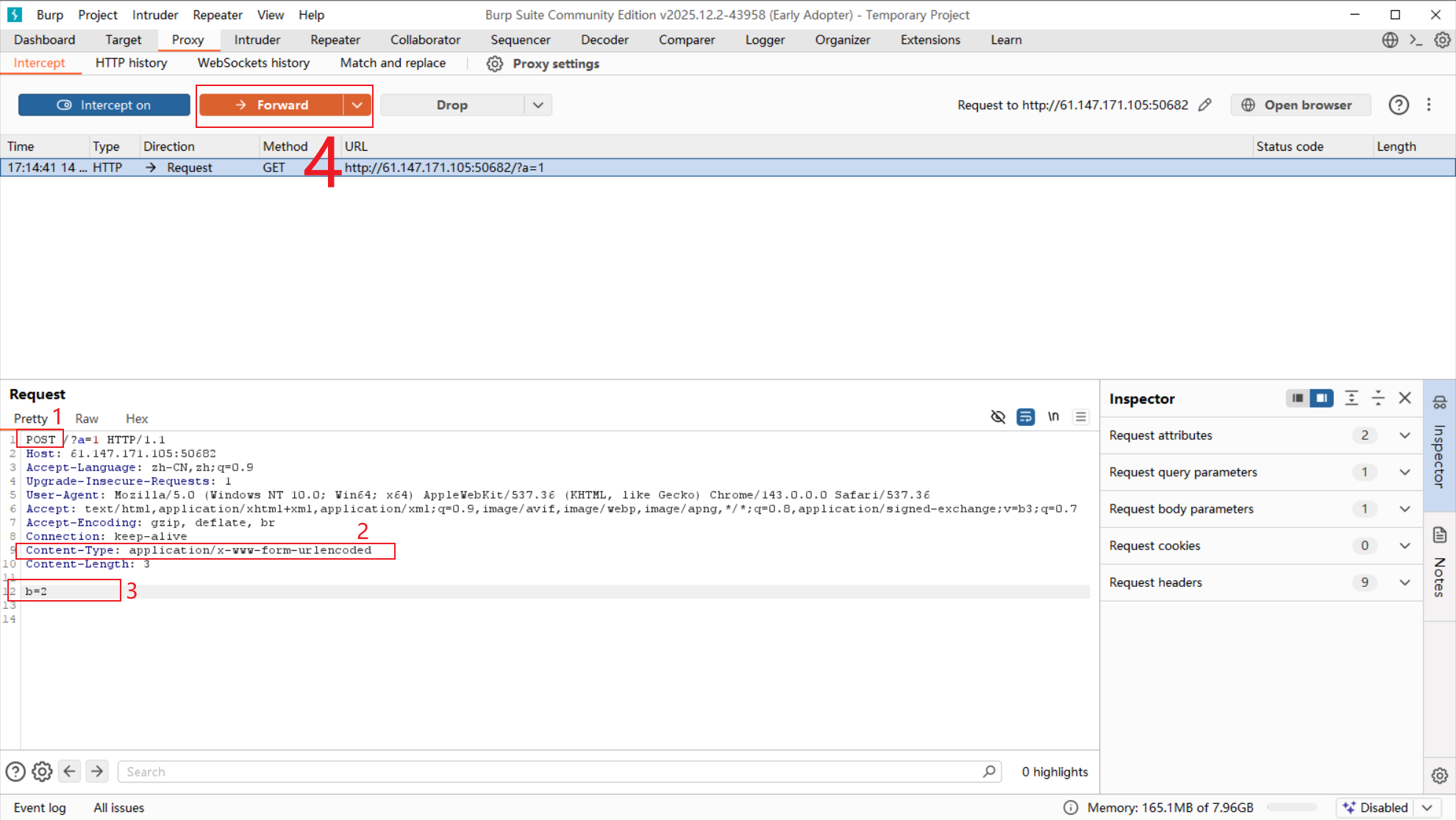
Task: Open the Drop button dropdown arrow
Action: click(x=538, y=105)
